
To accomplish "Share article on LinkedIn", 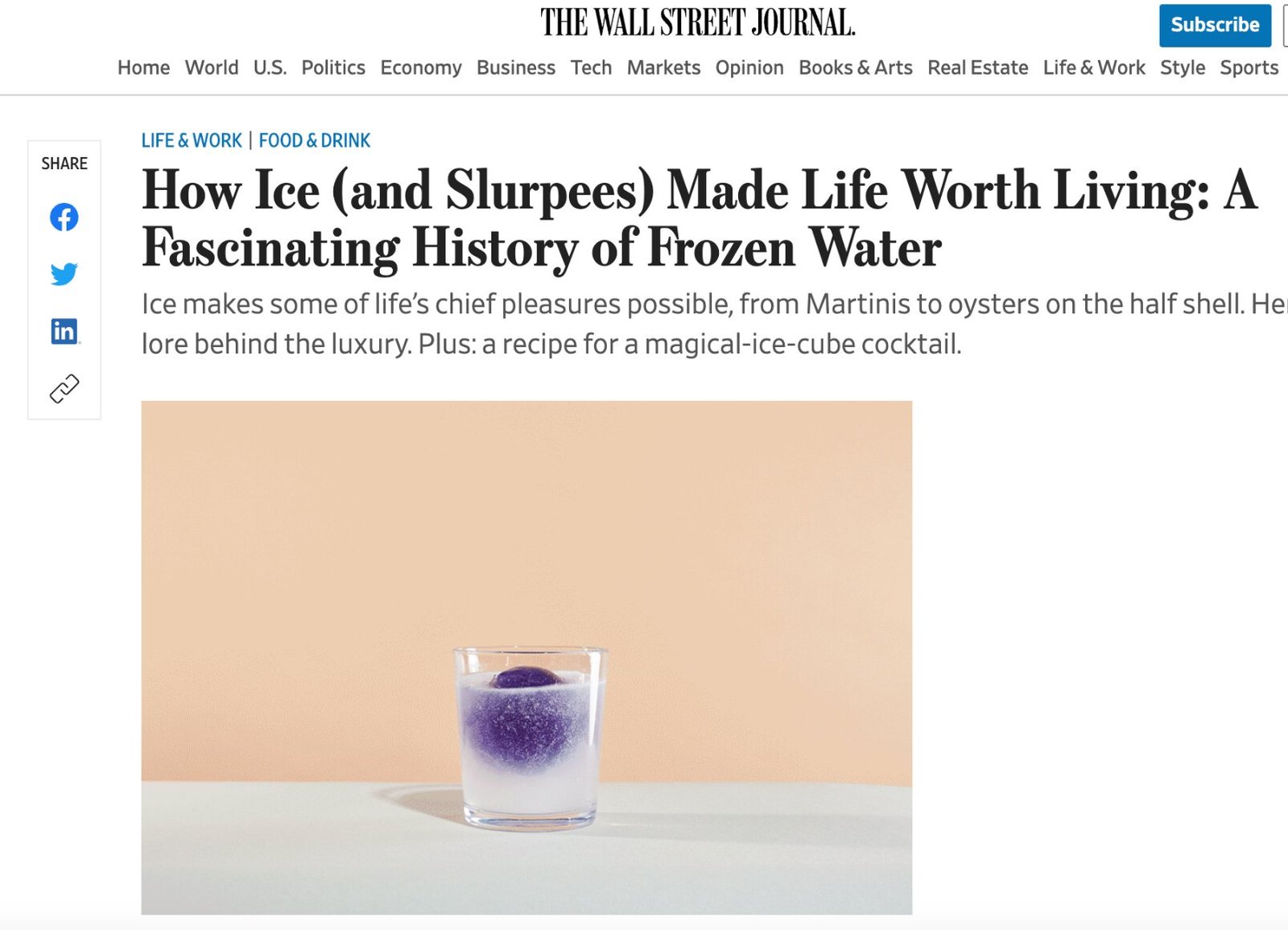I will click(64, 331).
